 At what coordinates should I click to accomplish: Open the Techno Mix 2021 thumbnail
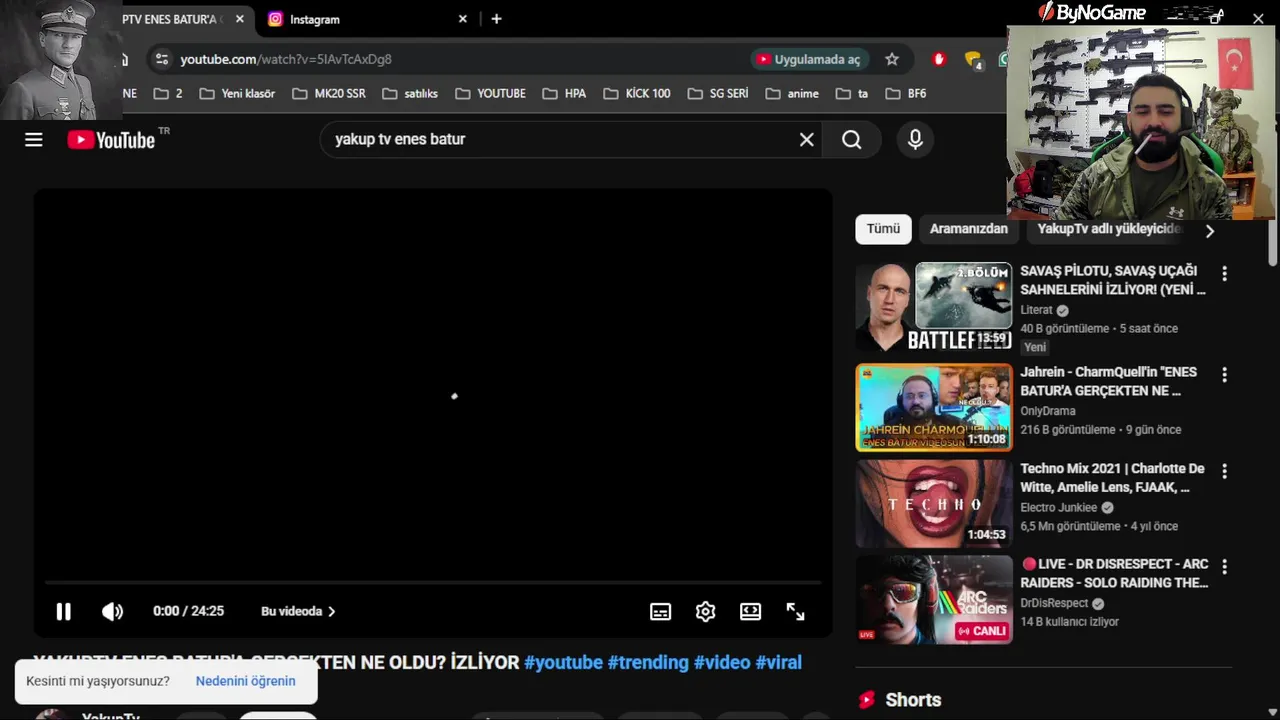(x=934, y=503)
